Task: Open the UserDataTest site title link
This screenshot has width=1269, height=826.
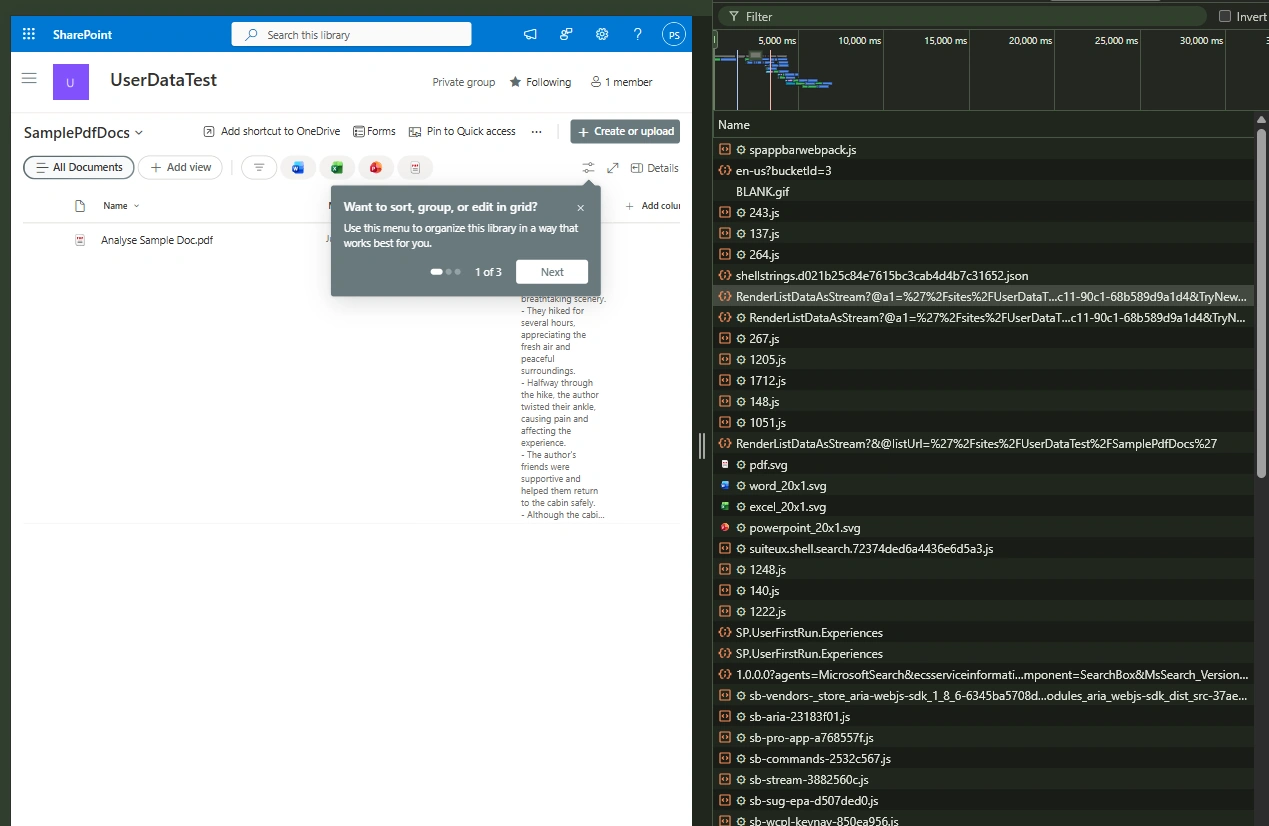Action: click(x=163, y=80)
